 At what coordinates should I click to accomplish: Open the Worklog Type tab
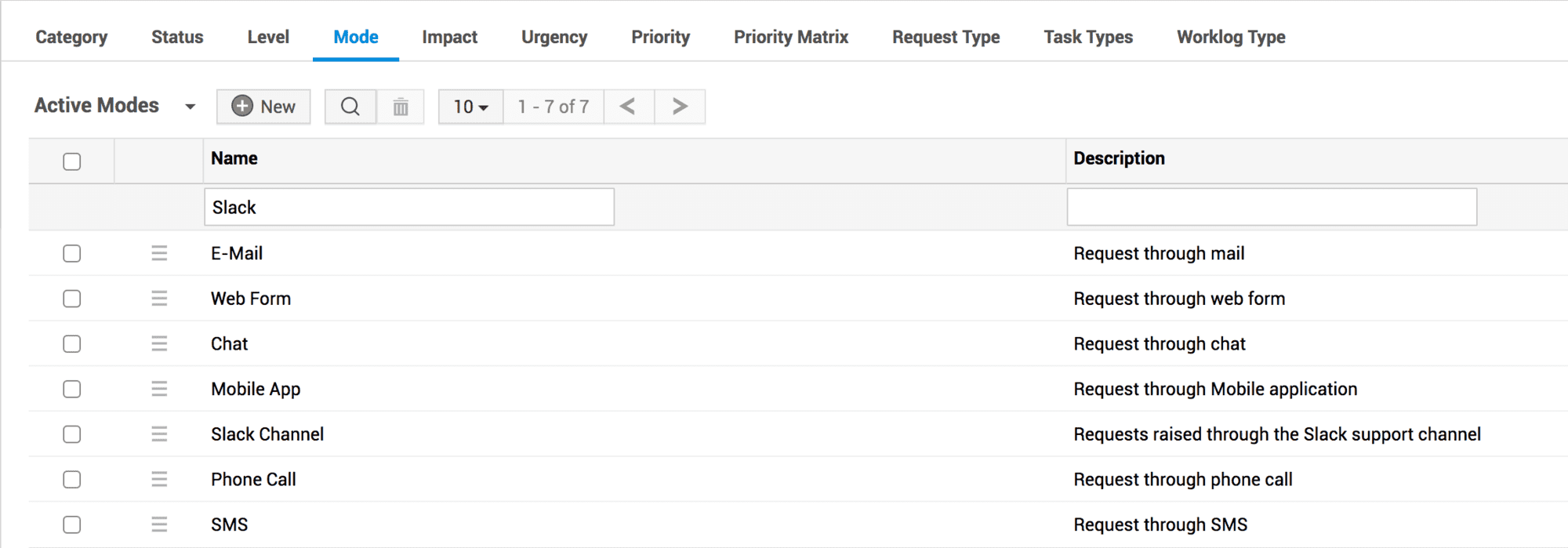coord(1229,36)
